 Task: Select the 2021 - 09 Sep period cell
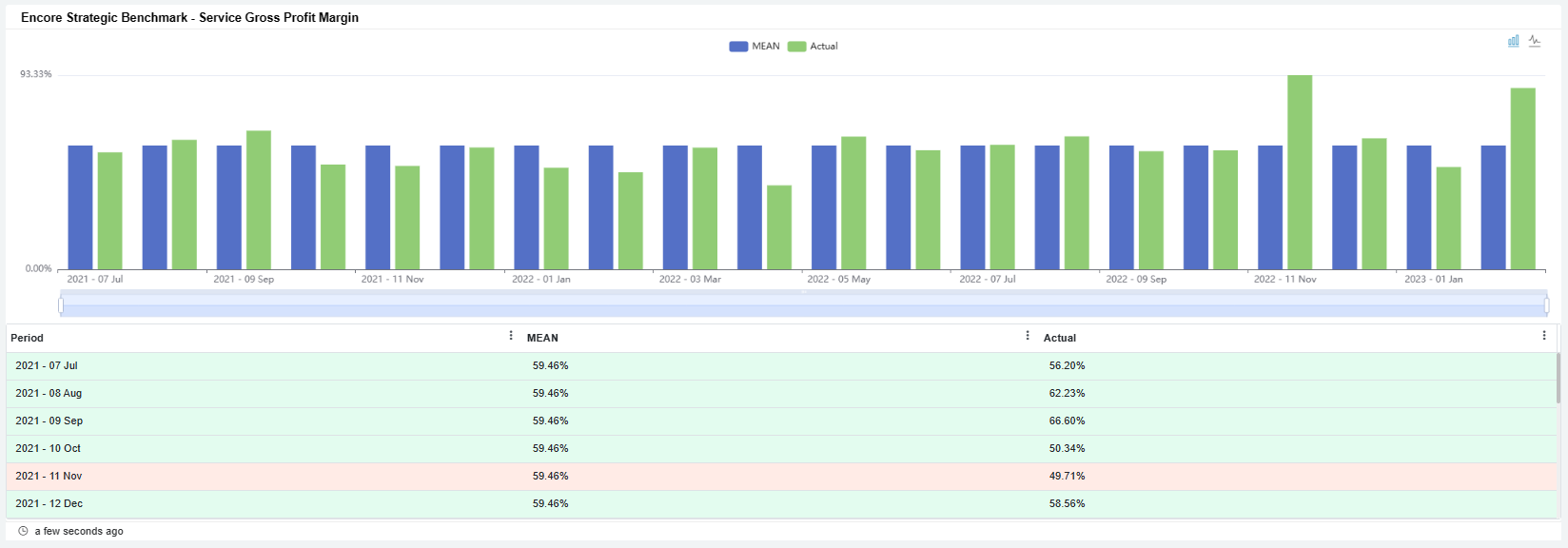49,421
